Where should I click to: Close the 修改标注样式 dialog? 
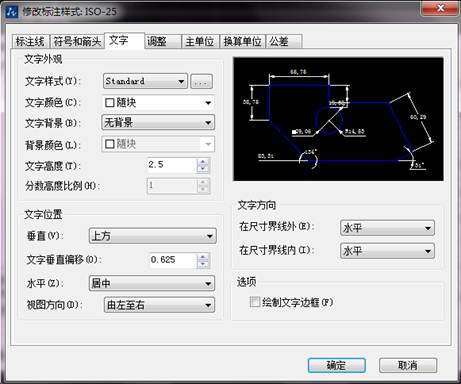point(440,8)
